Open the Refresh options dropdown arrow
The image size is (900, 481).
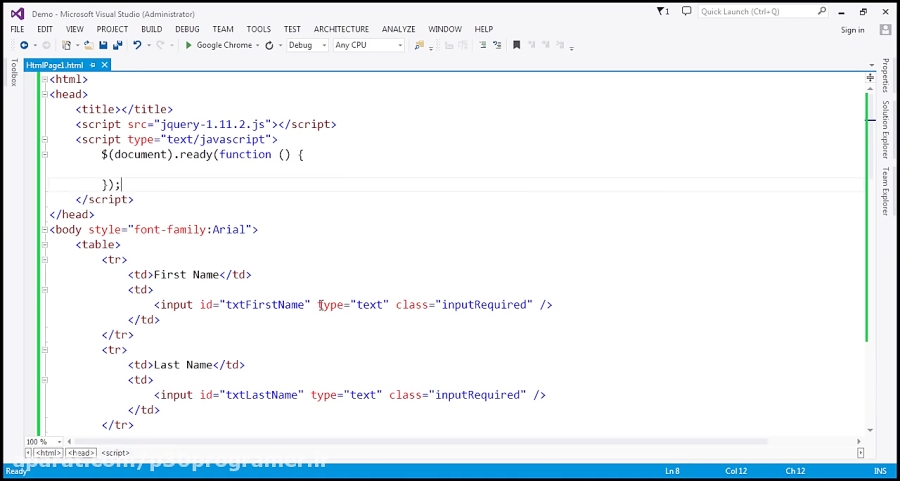(280, 45)
